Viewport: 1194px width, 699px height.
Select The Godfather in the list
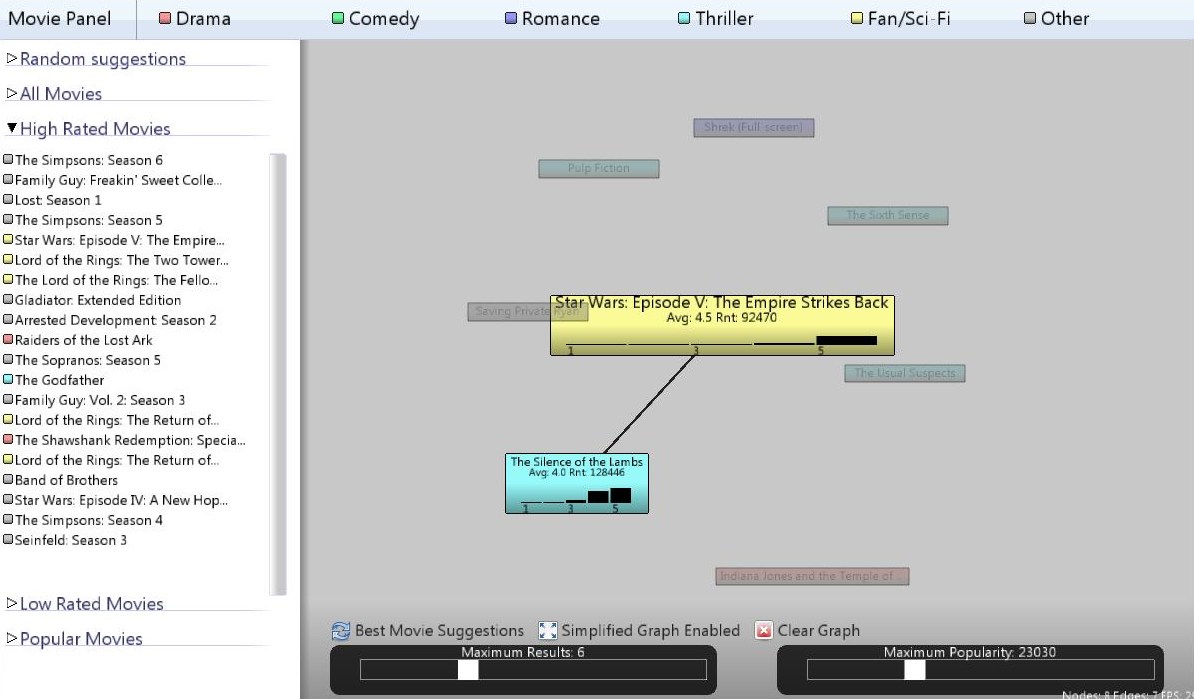[54, 380]
